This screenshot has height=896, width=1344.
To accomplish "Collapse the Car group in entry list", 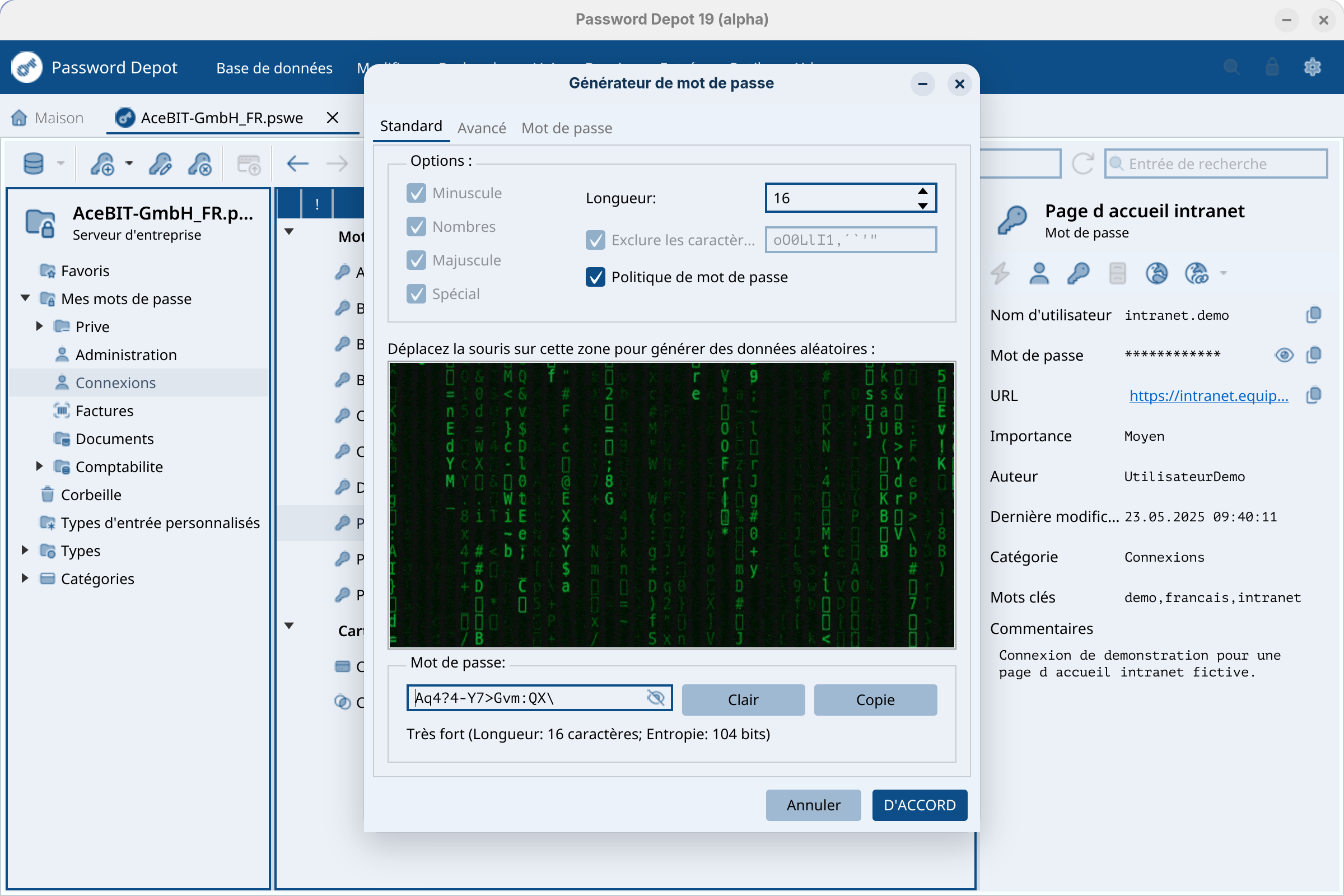I will click(x=289, y=626).
